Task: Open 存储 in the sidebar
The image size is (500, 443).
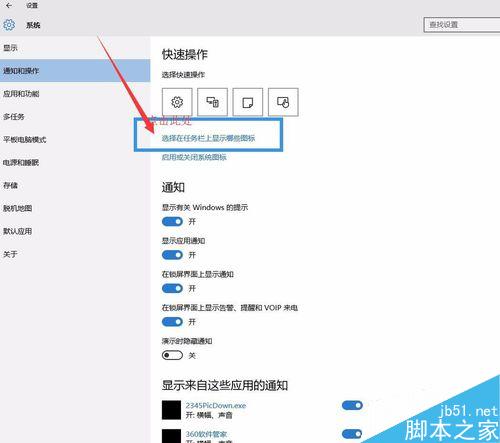Action: [x=75, y=185]
